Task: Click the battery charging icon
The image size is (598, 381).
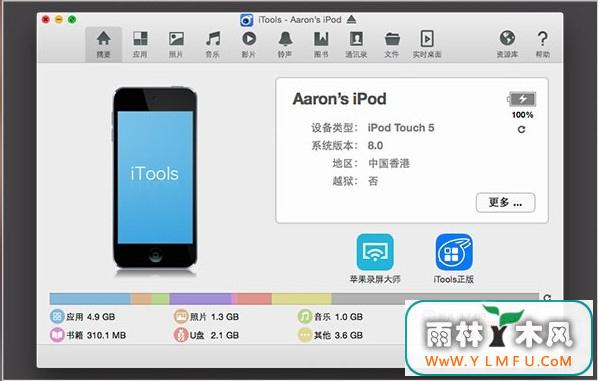Action: [522, 99]
